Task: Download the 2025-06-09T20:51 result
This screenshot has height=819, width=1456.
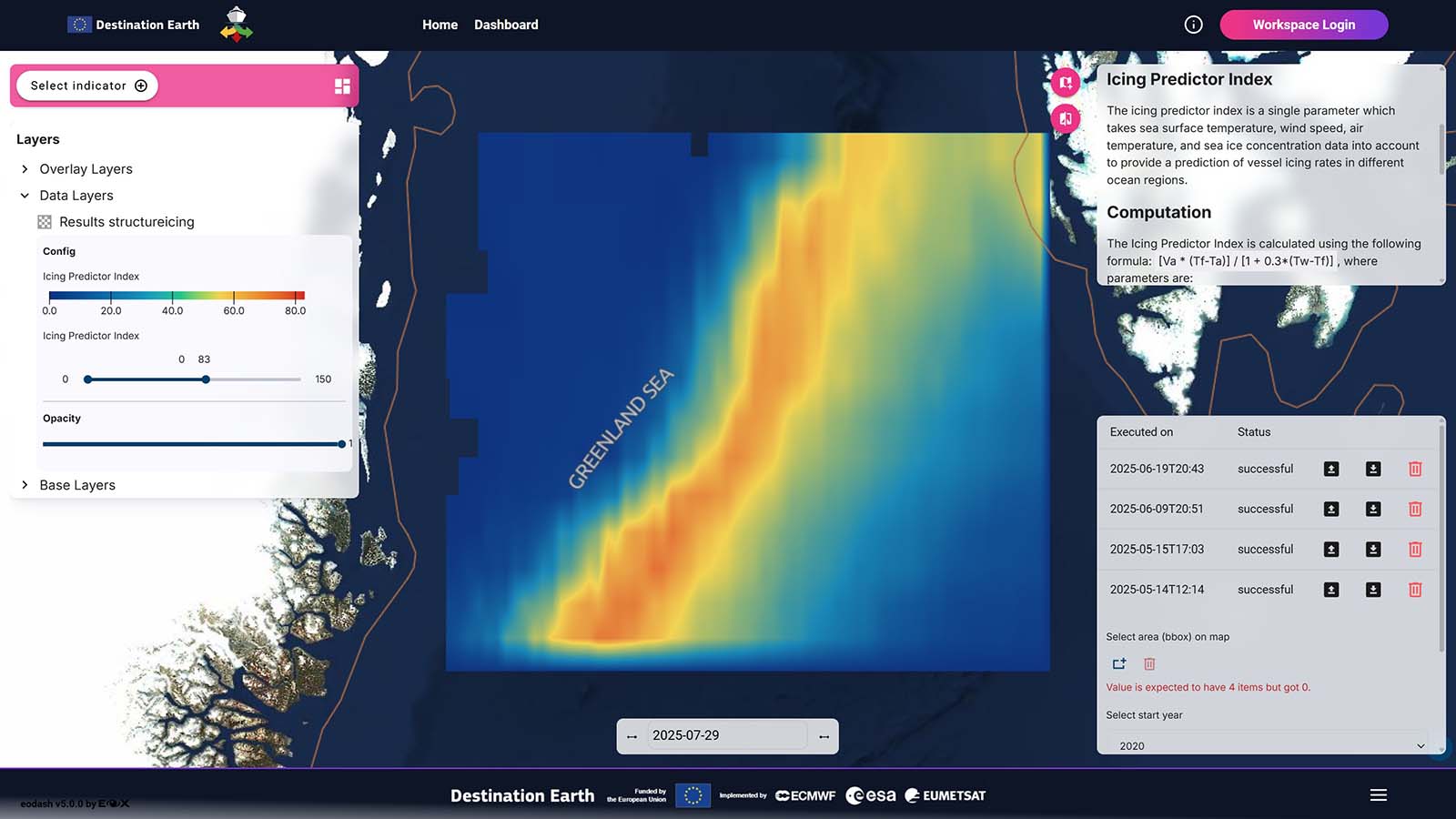Action: coord(1373,509)
